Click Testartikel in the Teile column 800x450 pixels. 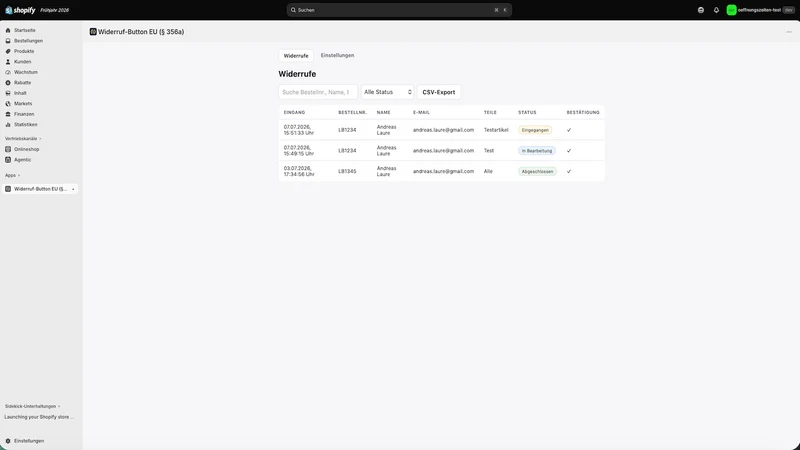(x=496, y=130)
